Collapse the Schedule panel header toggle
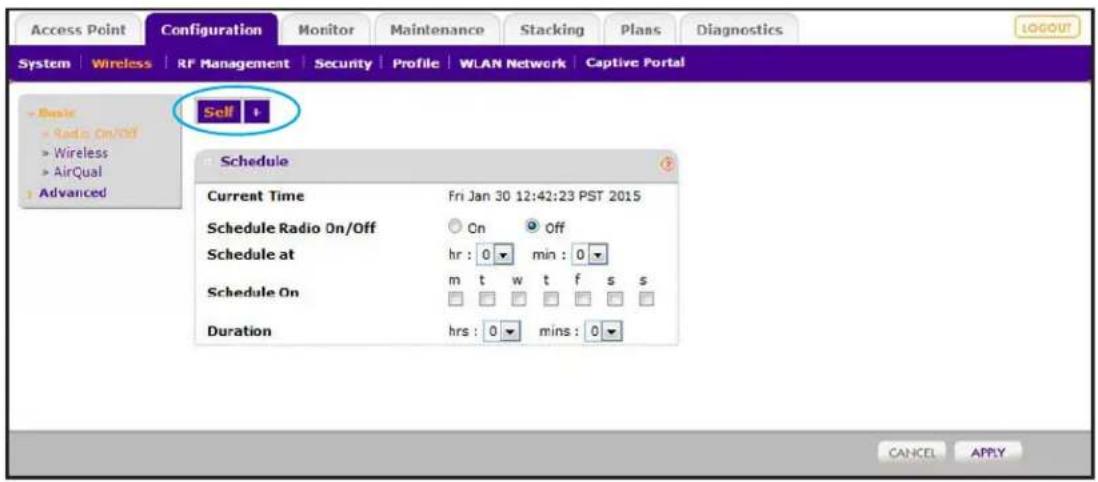The image size is (1098, 482). click(209, 162)
